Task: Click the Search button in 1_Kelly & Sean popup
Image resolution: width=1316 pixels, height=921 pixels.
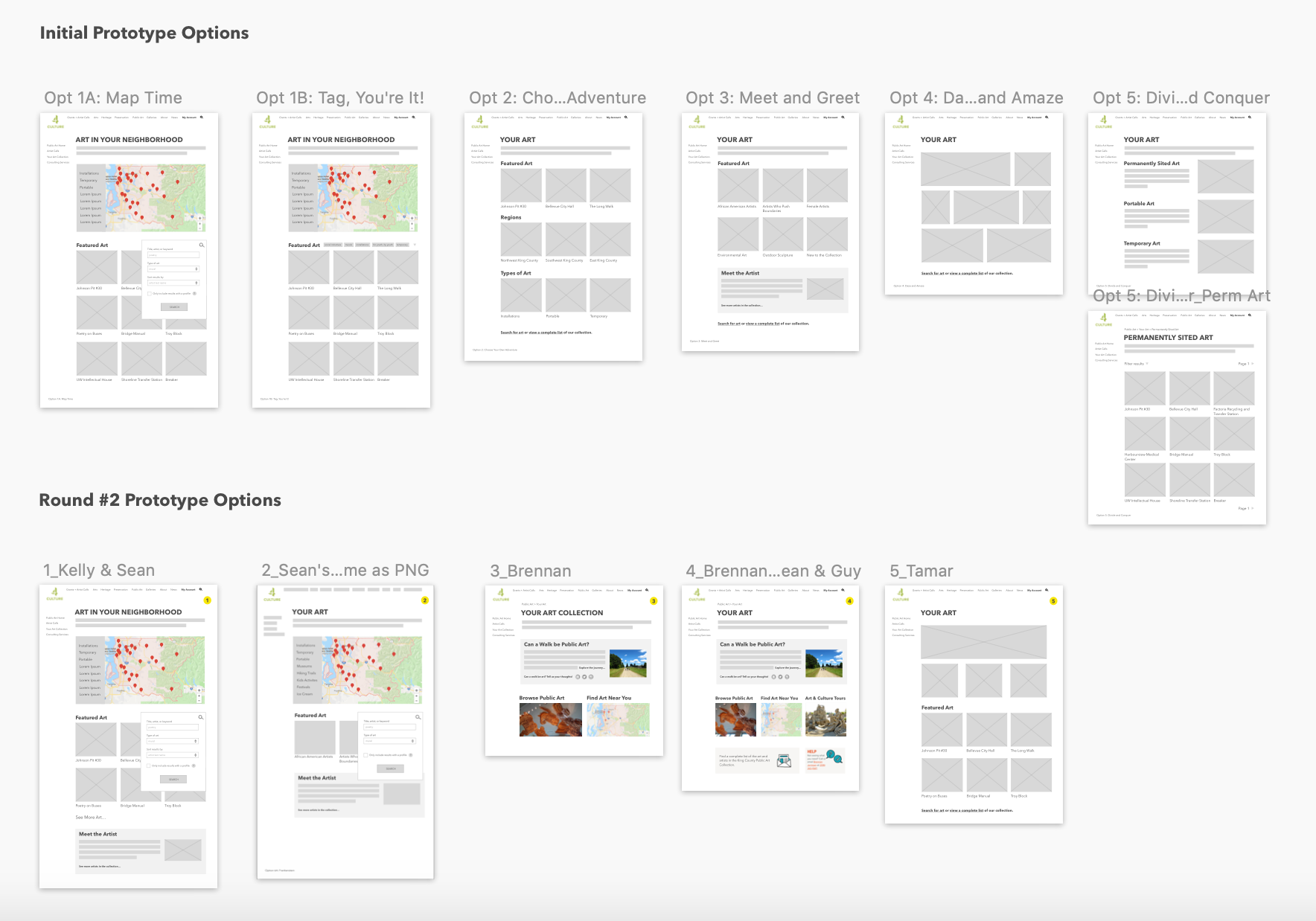Action: [x=173, y=779]
